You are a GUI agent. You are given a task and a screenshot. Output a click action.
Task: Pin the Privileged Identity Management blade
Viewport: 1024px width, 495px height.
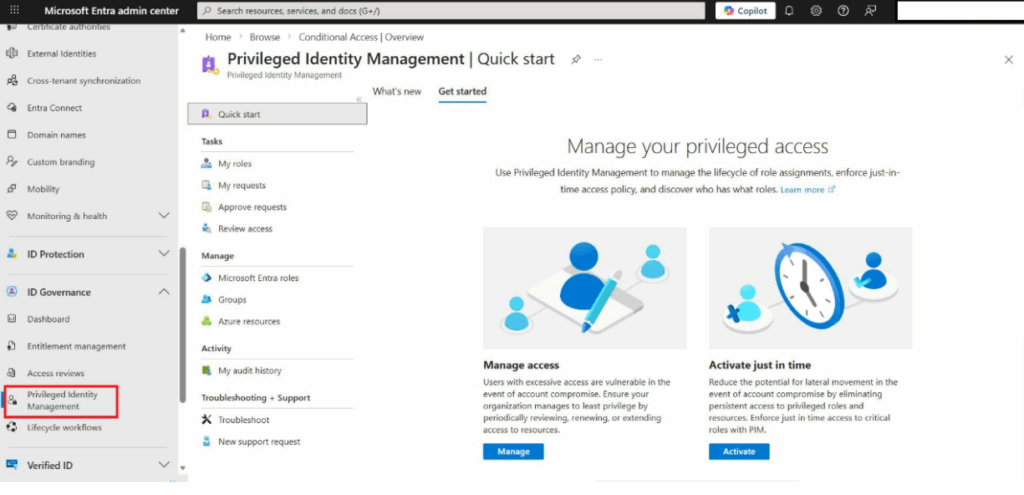point(575,59)
